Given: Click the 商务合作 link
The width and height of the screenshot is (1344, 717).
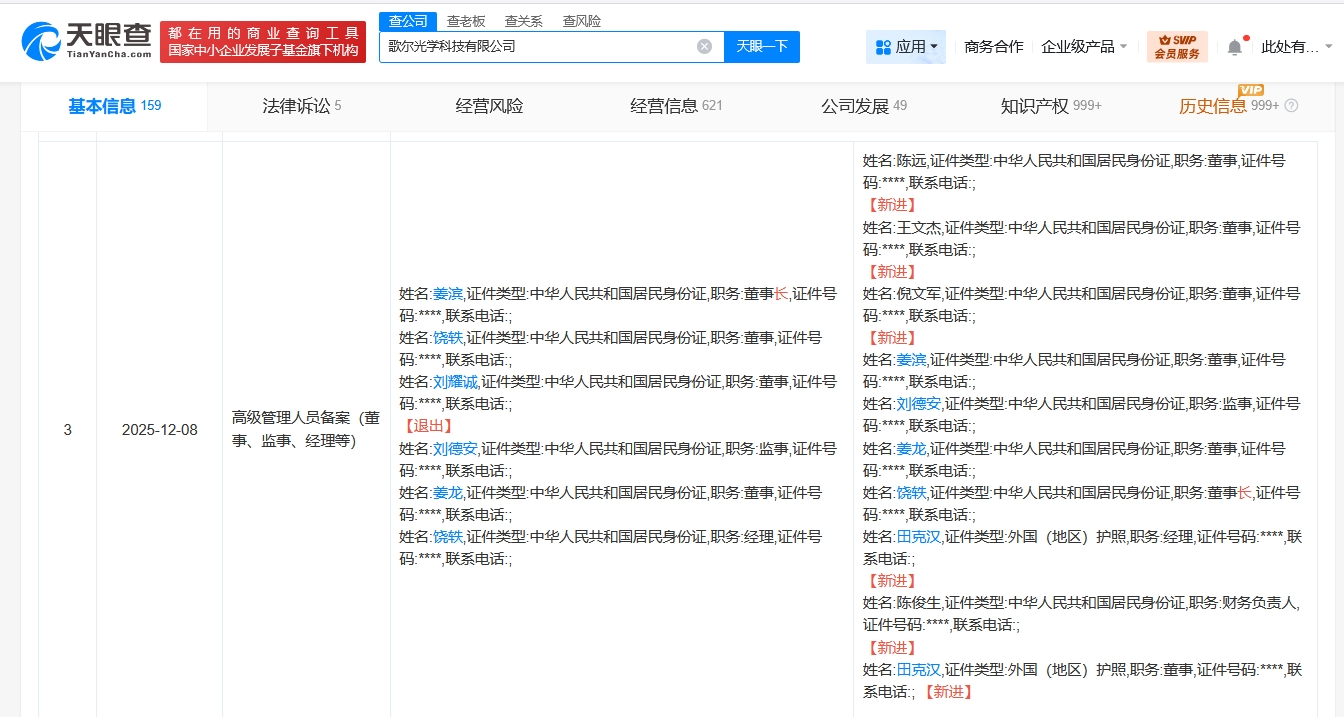Looking at the screenshot, I should pyautogui.click(x=993, y=47).
